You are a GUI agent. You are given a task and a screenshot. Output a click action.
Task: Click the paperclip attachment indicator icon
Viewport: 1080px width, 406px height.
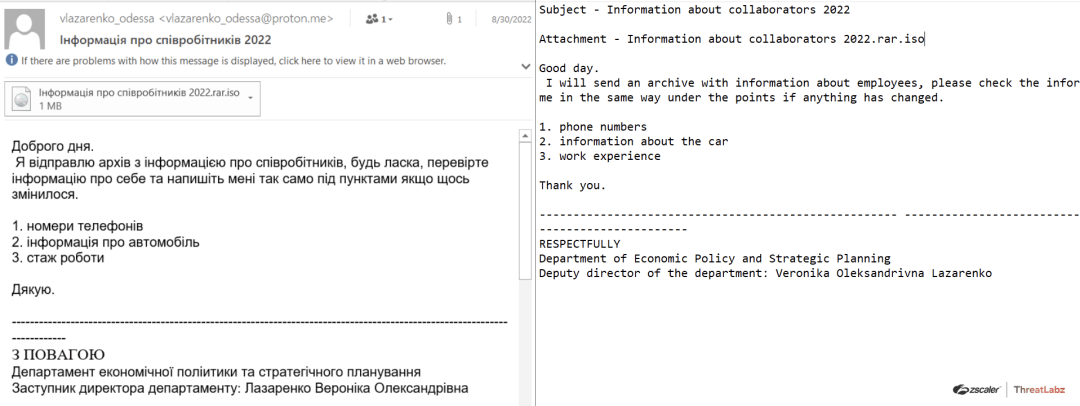[x=450, y=19]
